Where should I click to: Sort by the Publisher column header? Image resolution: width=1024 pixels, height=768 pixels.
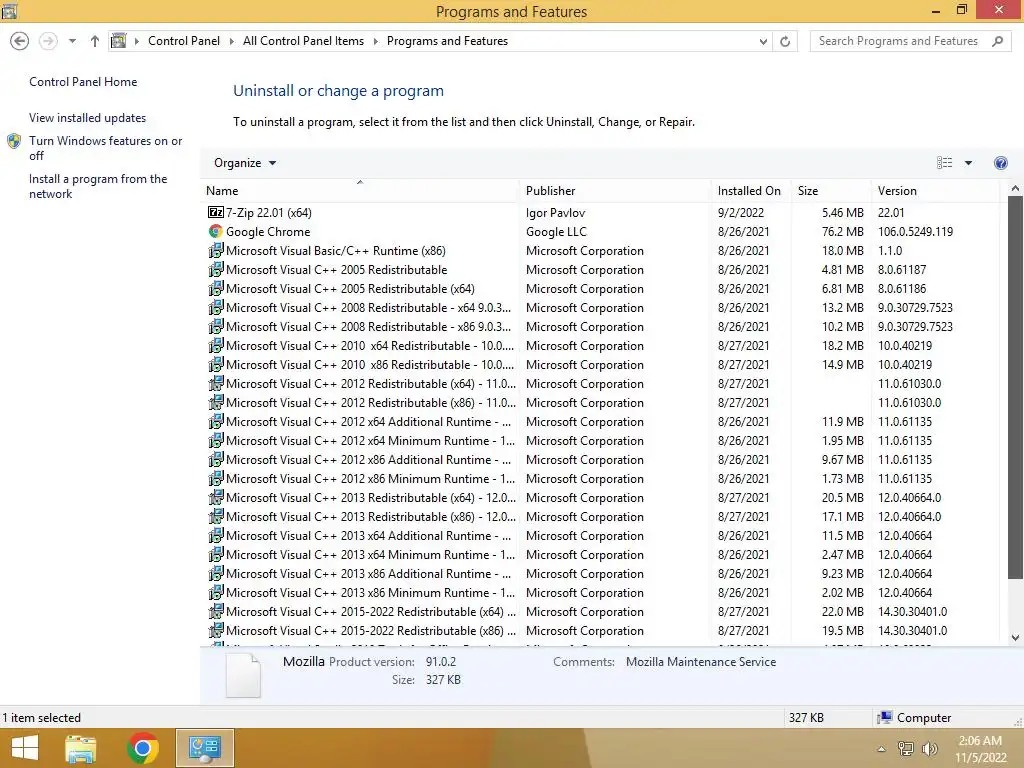pyautogui.click(x=615, y=191)
